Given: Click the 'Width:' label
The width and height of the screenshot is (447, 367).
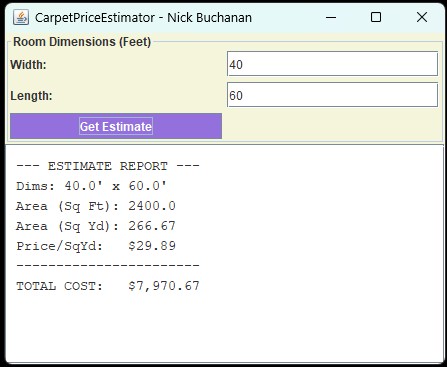Looking at the screenshot, I should coord(28,64).
